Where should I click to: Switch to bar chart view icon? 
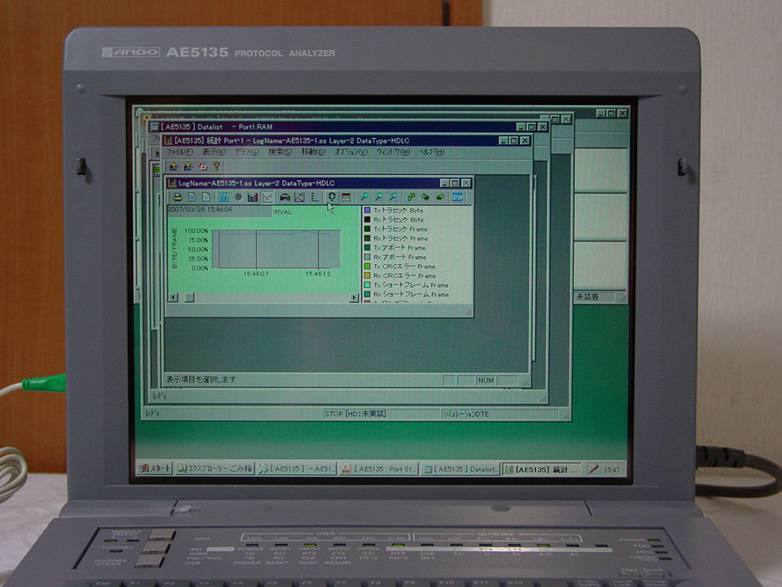tap(253, 197)
